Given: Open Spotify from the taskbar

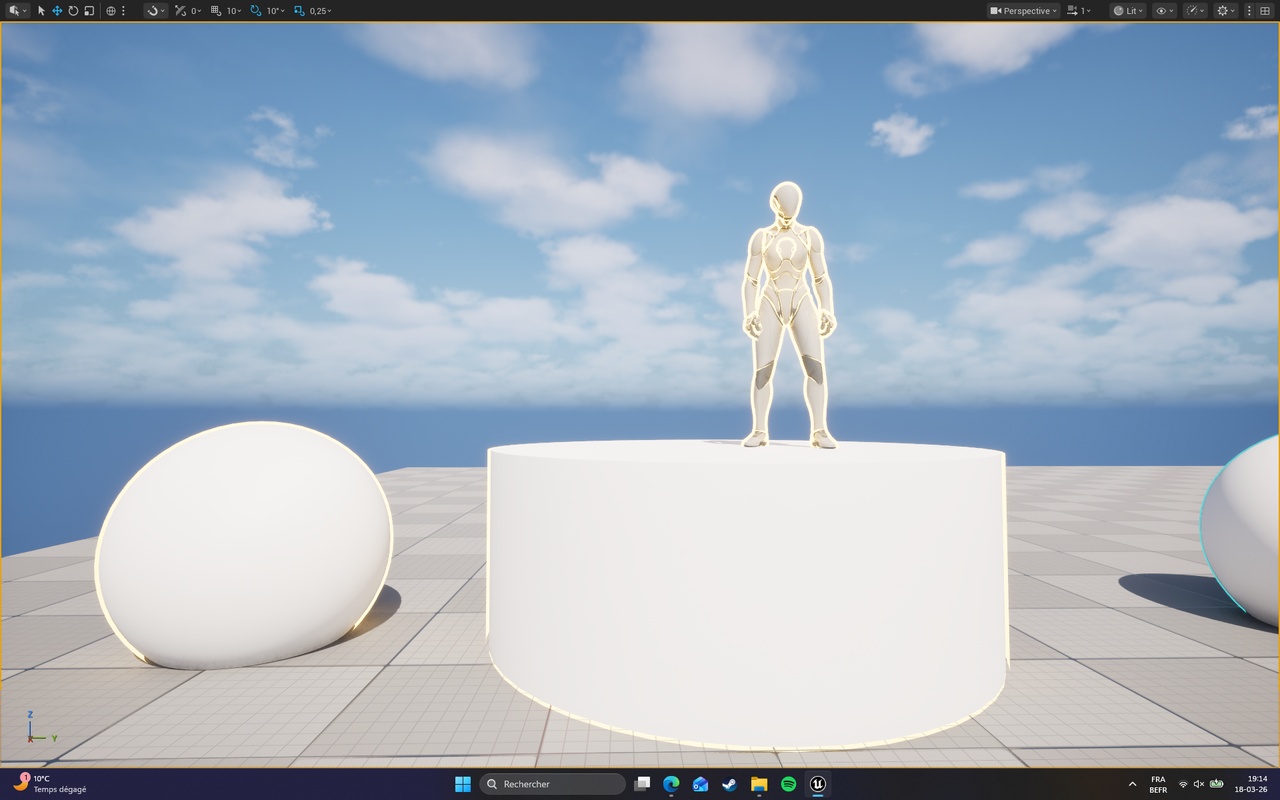Looking at the screenshot, I should (788, 784).
